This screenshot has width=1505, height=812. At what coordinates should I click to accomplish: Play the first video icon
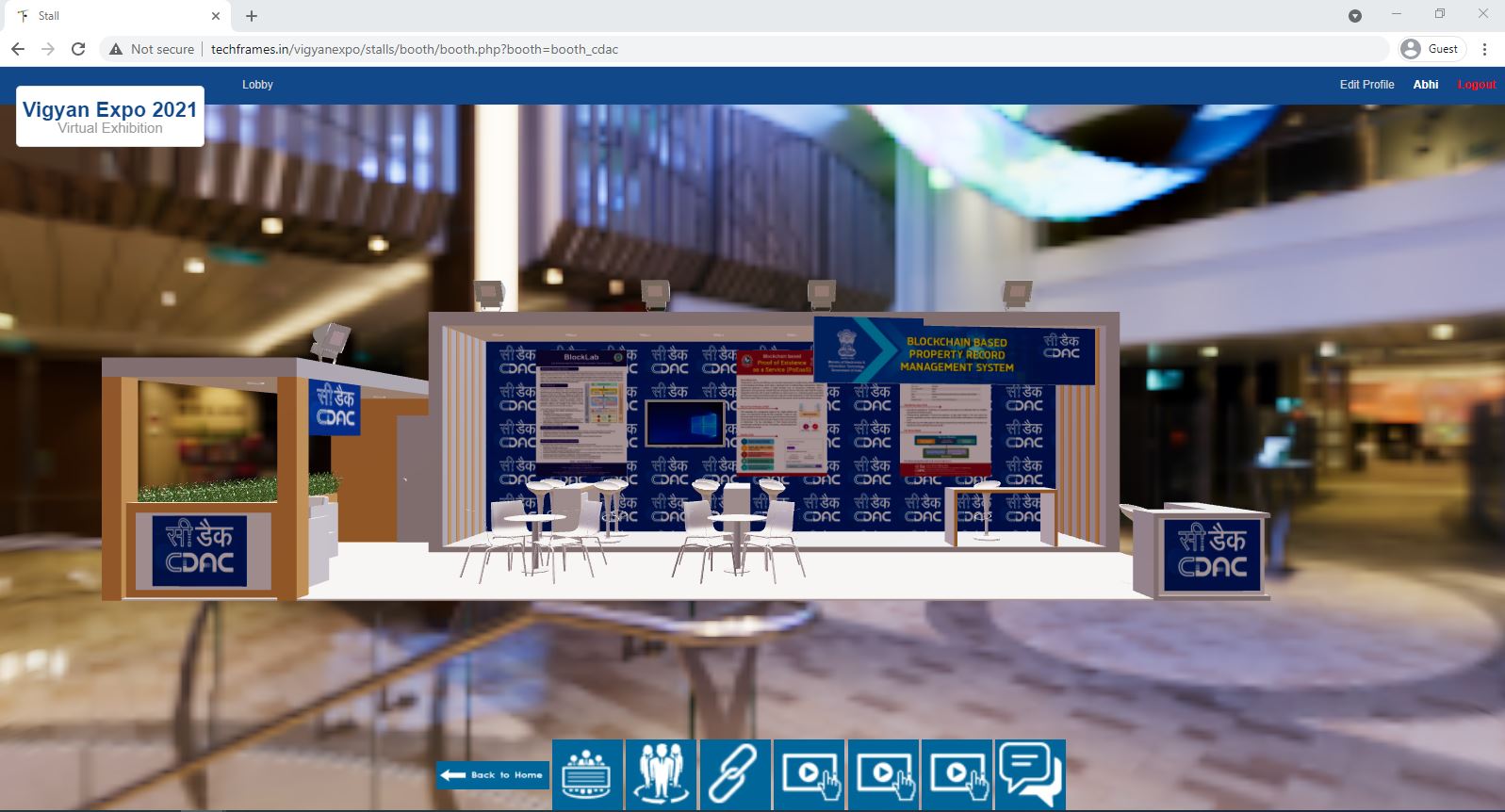[x=809, y=774]
